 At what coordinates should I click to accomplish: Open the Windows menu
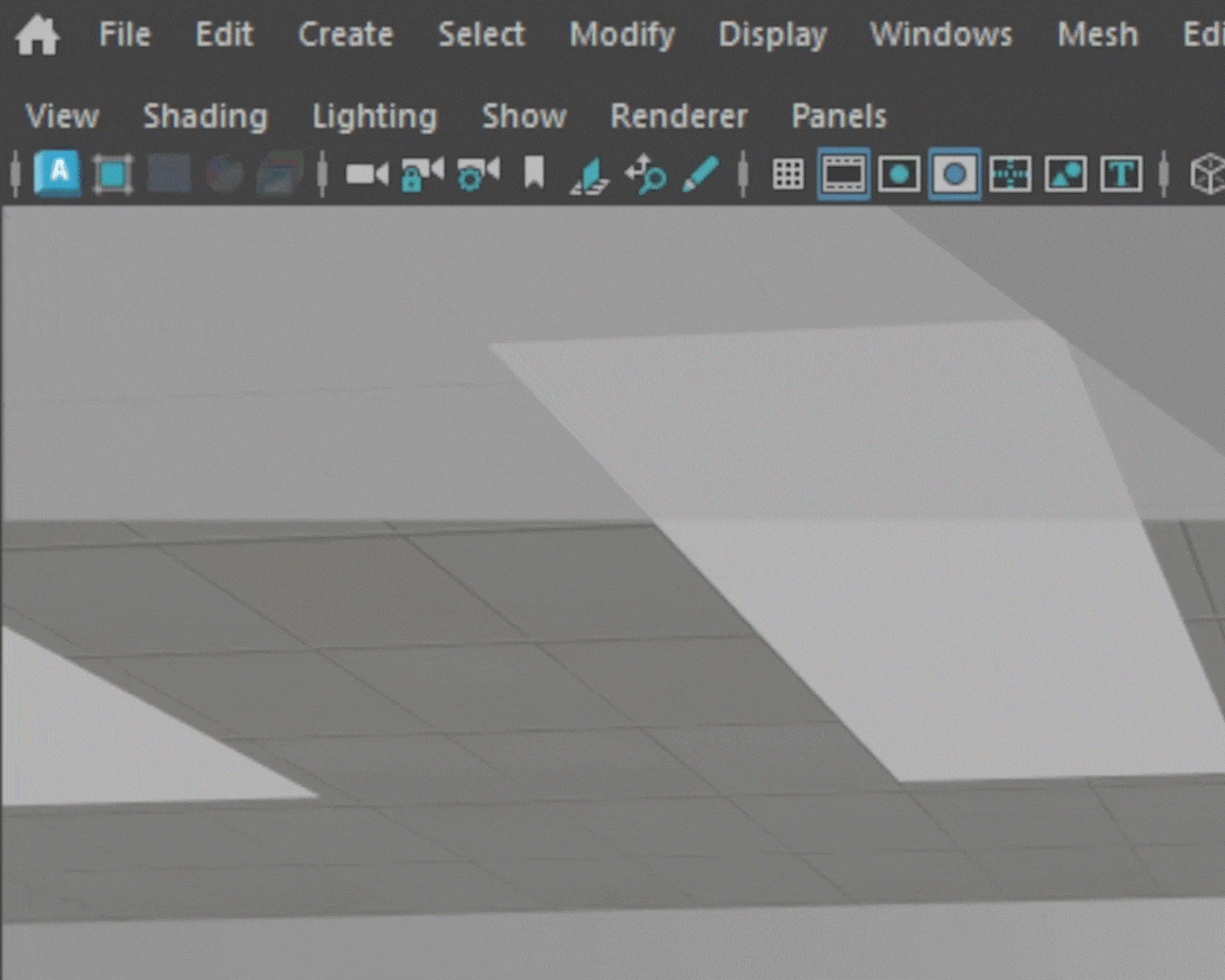pyautogui.click(x=941, y=34)
